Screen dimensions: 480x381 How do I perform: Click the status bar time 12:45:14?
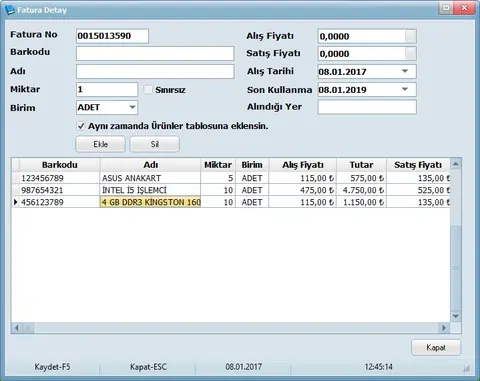(x=378, y=367)
